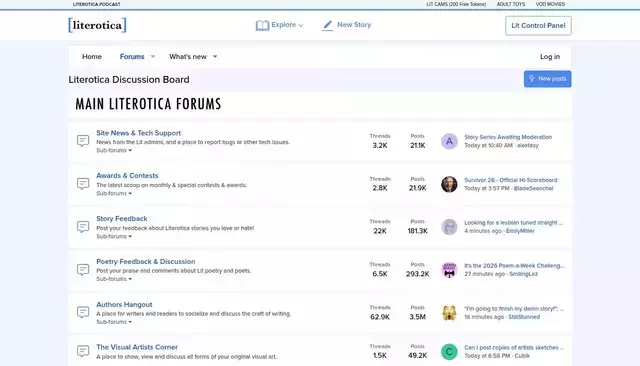The image size is (640, 366).
Task: Go to the Home tab
Action: (92, 57)
